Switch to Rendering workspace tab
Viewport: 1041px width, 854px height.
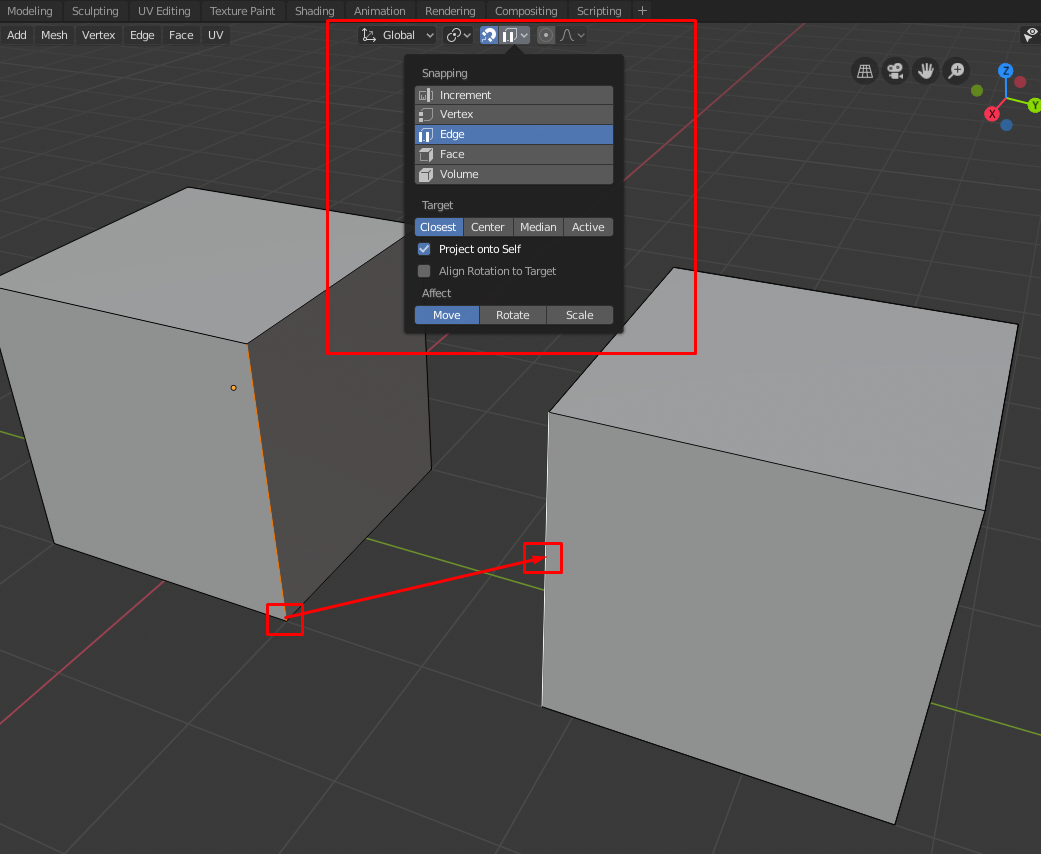click(450, 11)
